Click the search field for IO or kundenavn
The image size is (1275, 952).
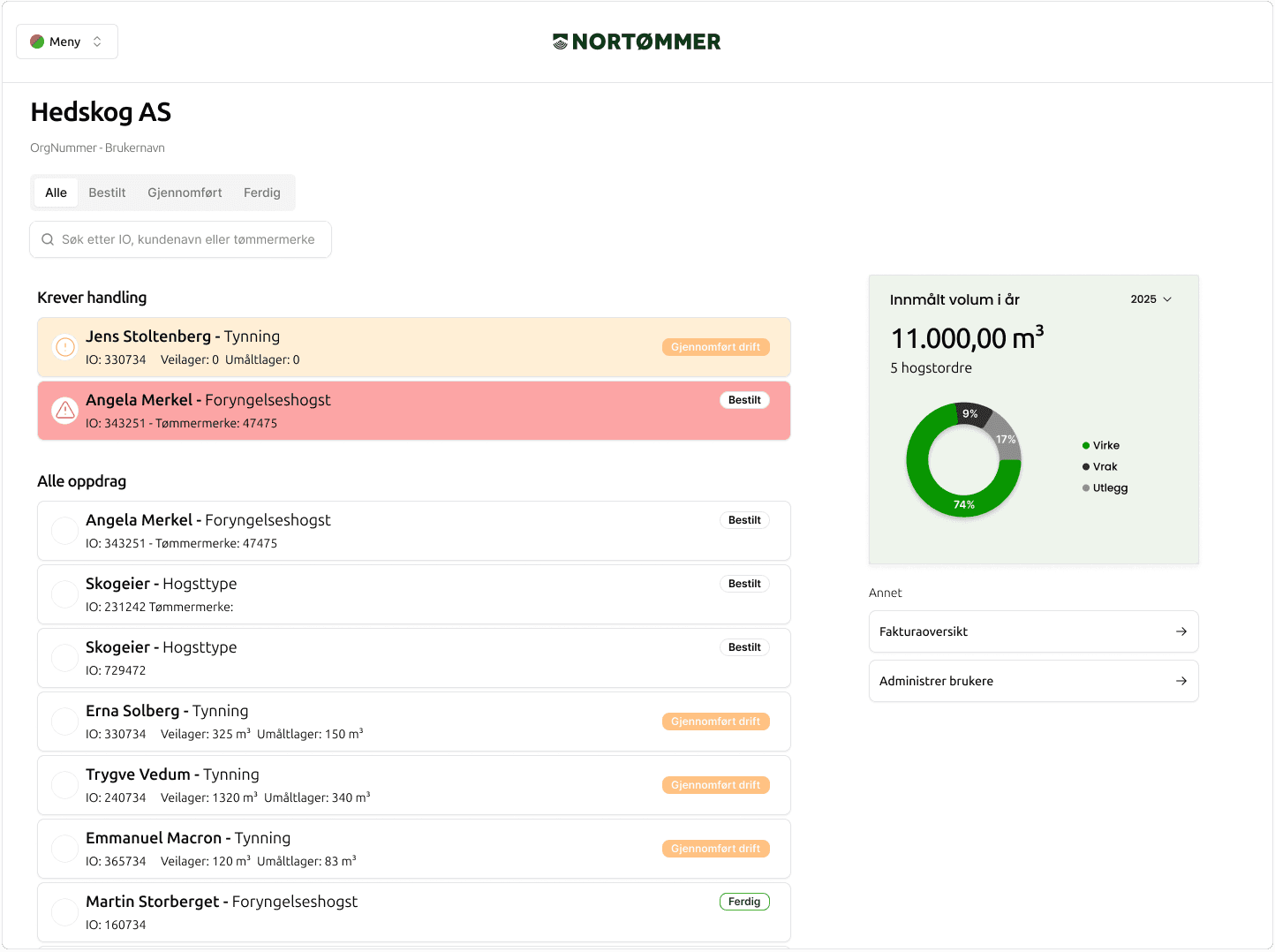coord(180,238)
